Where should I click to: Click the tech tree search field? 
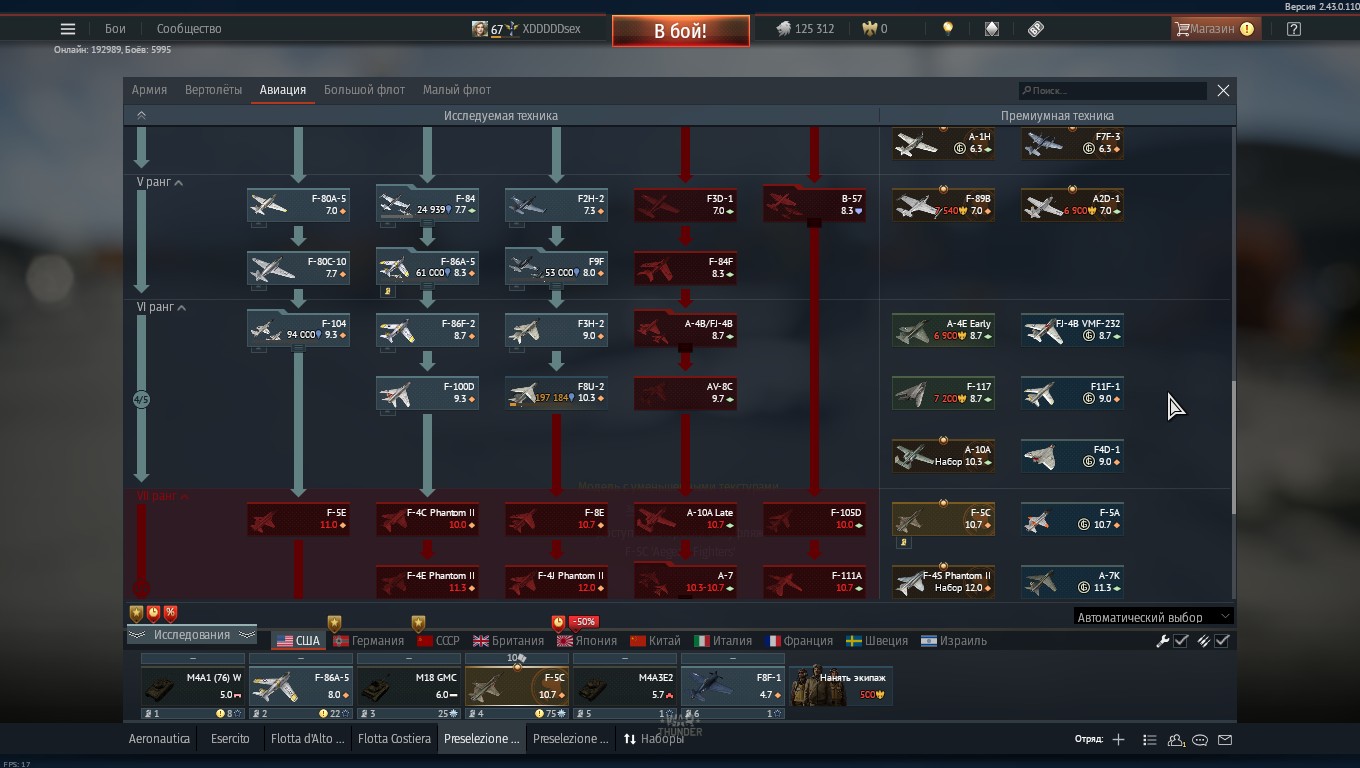pyautogui.click(x=1112, y=91)
